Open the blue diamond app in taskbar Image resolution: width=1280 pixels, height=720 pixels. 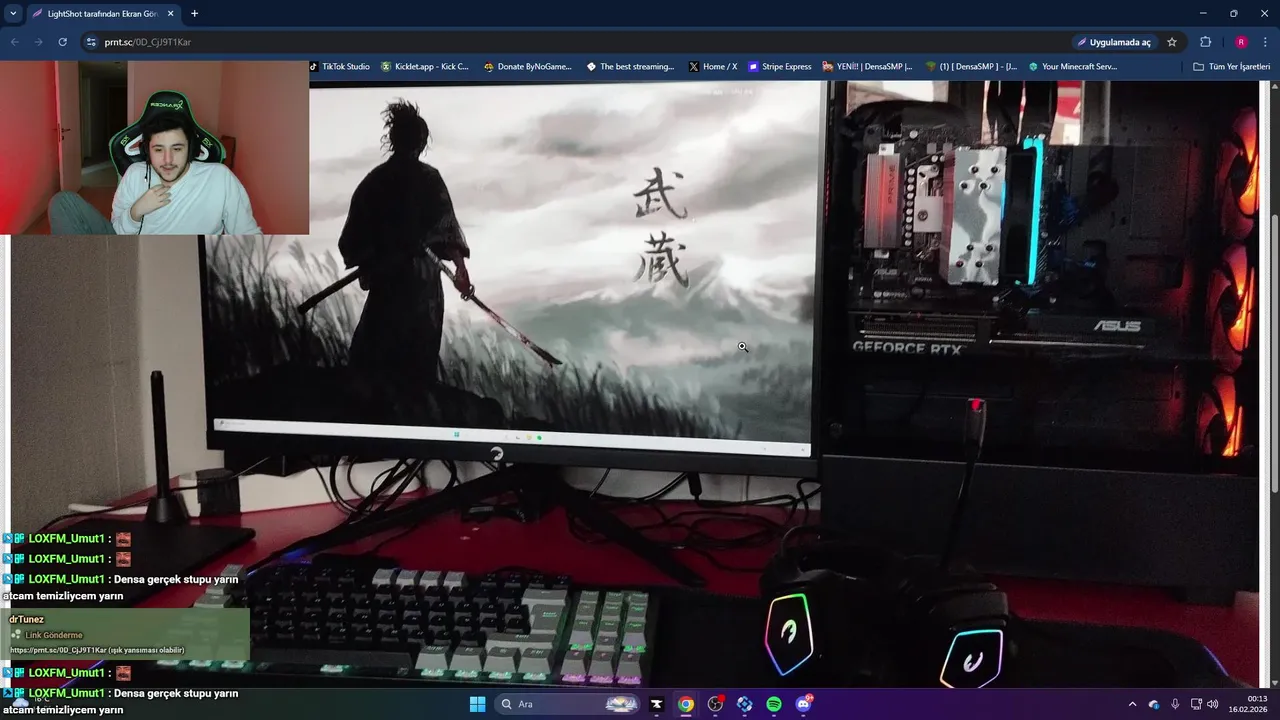click(x=744, y=704)
